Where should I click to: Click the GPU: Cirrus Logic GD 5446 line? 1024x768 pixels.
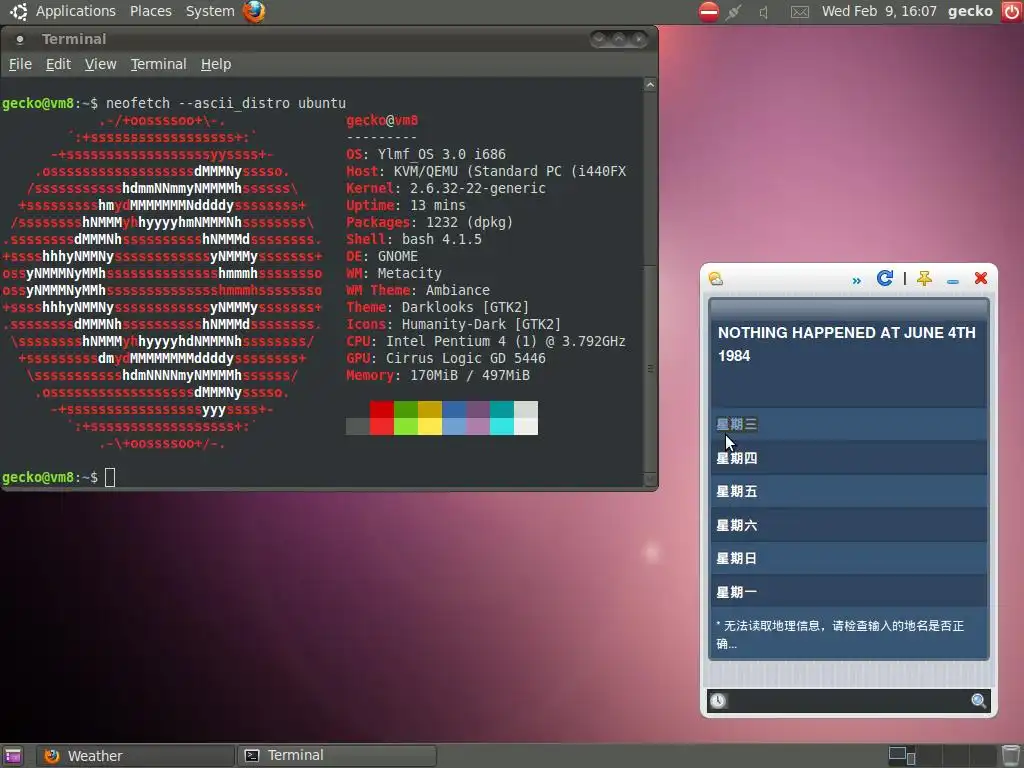click(x=445, y=358)
